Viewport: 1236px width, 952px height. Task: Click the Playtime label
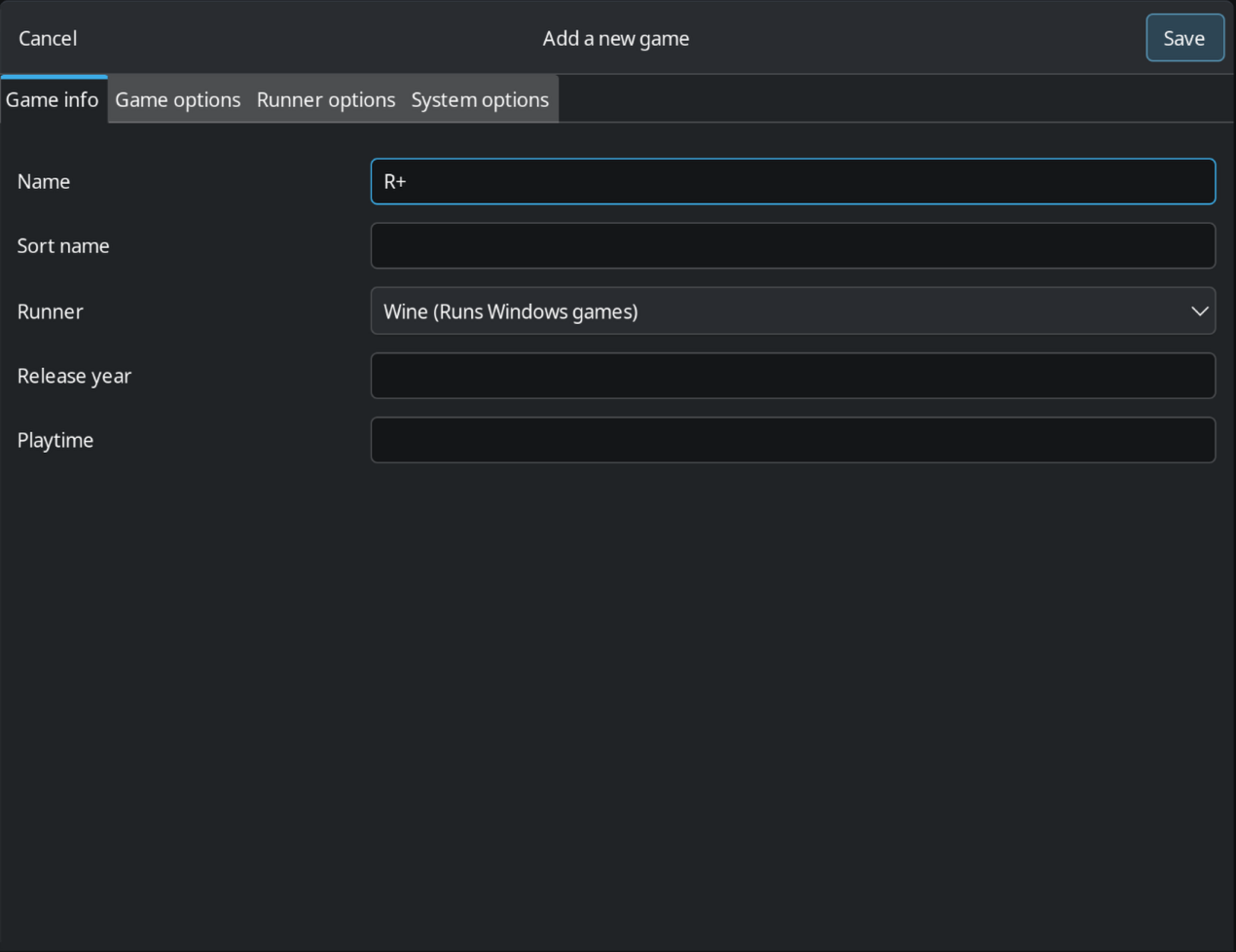(55, 440)
